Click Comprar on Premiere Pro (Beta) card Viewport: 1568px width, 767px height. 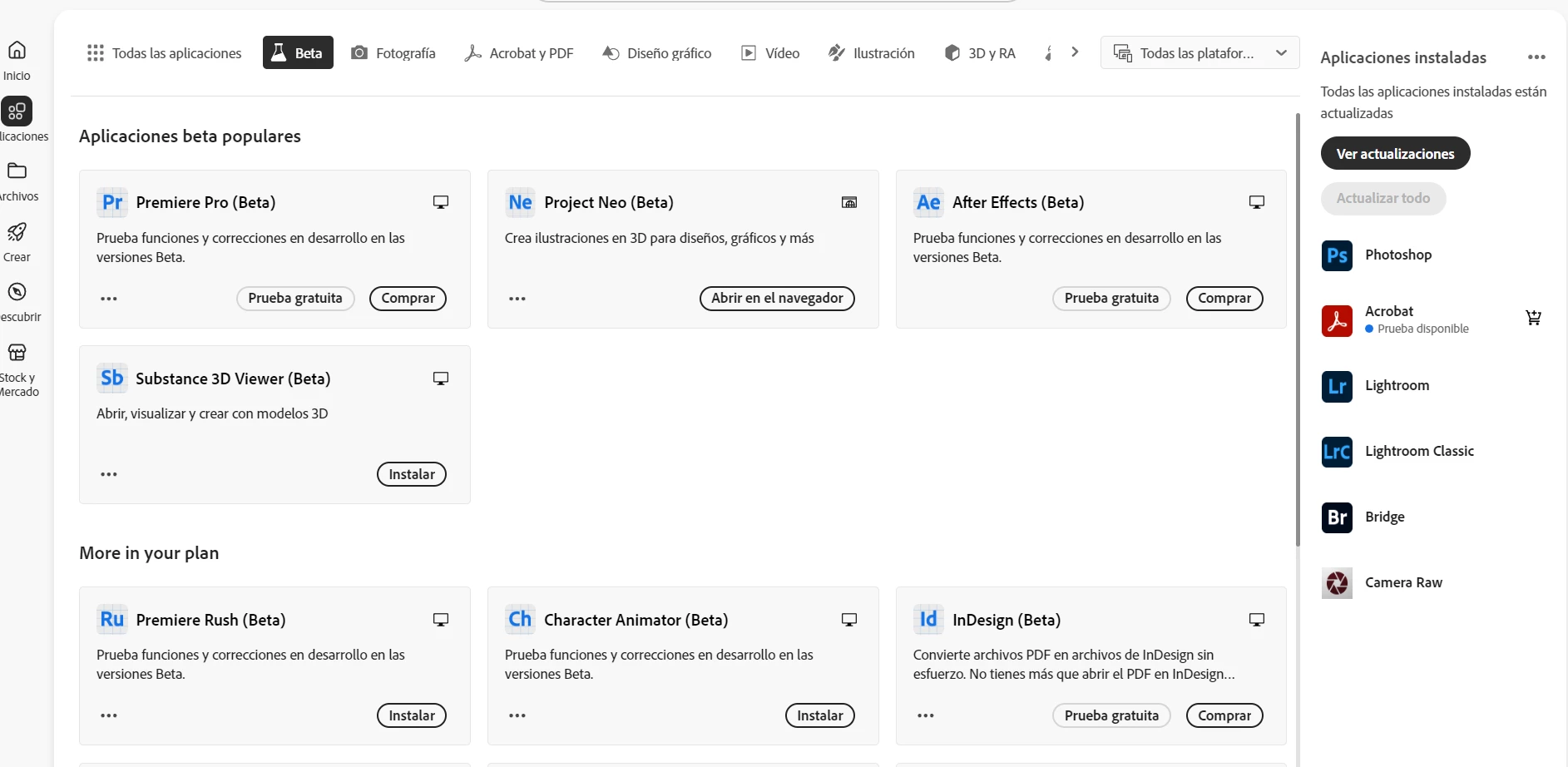pos(408,299)
